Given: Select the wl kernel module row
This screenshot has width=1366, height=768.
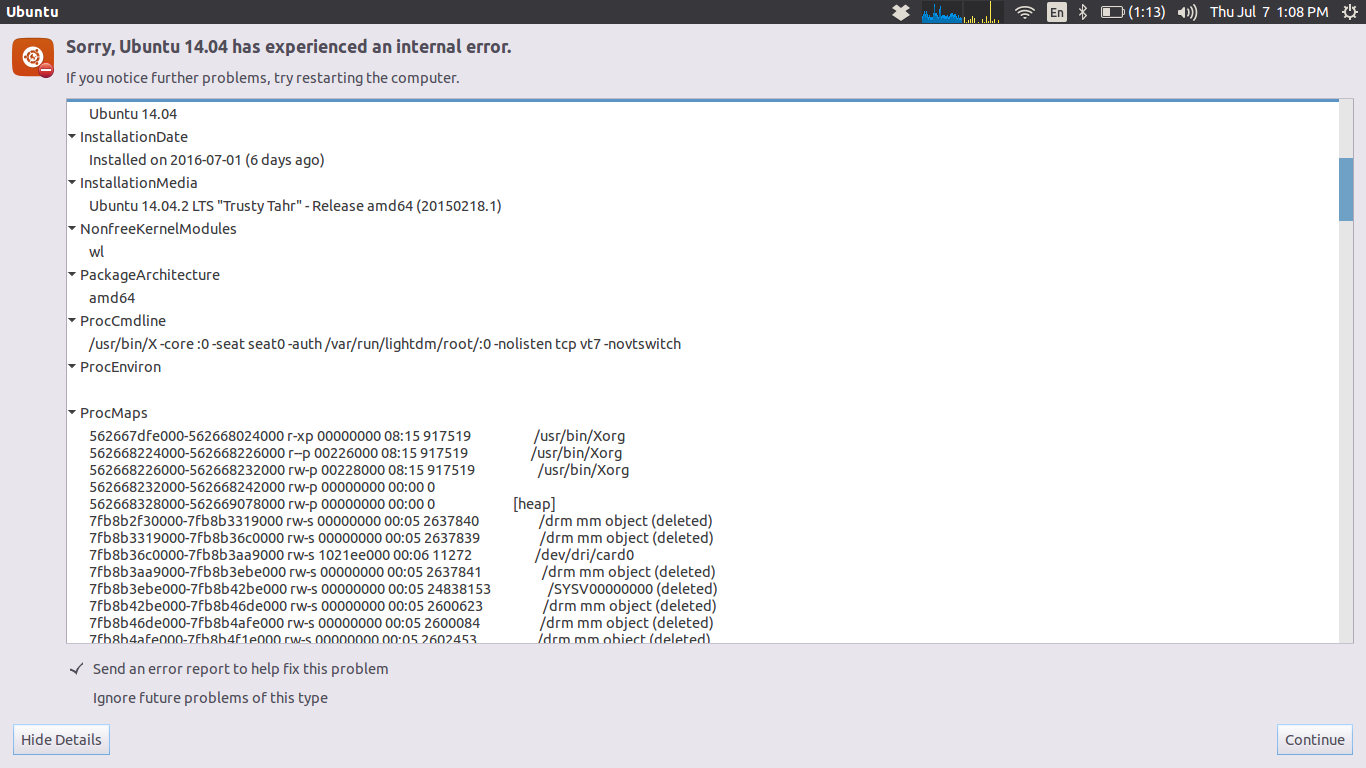Looking at the screenshot, I should pos(96,252).
